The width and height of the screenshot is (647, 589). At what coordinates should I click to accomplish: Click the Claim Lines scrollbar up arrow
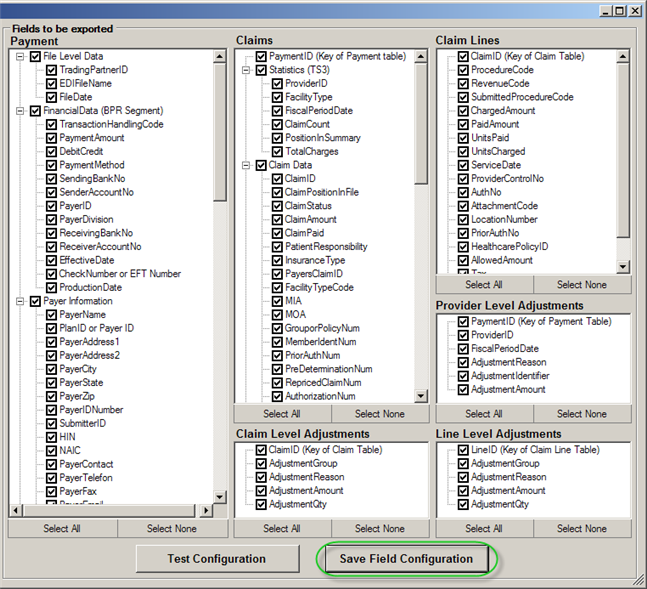coord(624,57)
